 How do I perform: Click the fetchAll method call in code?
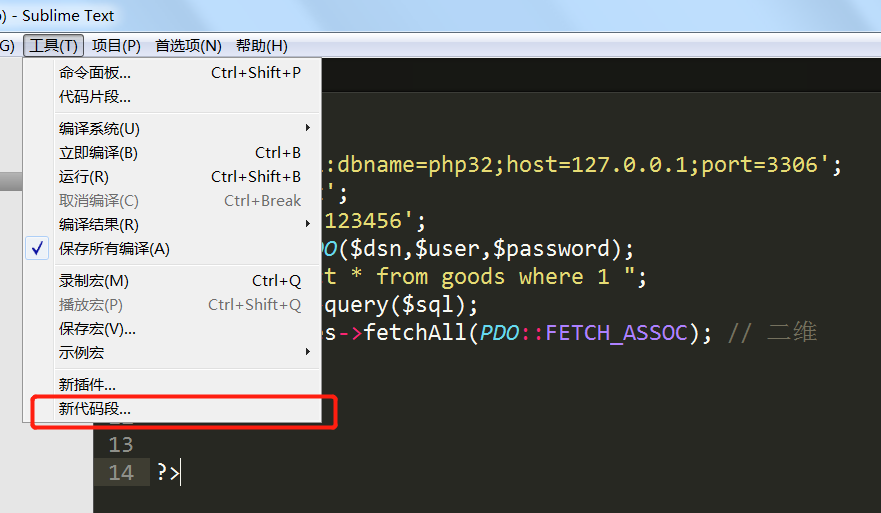coord(415,333)
